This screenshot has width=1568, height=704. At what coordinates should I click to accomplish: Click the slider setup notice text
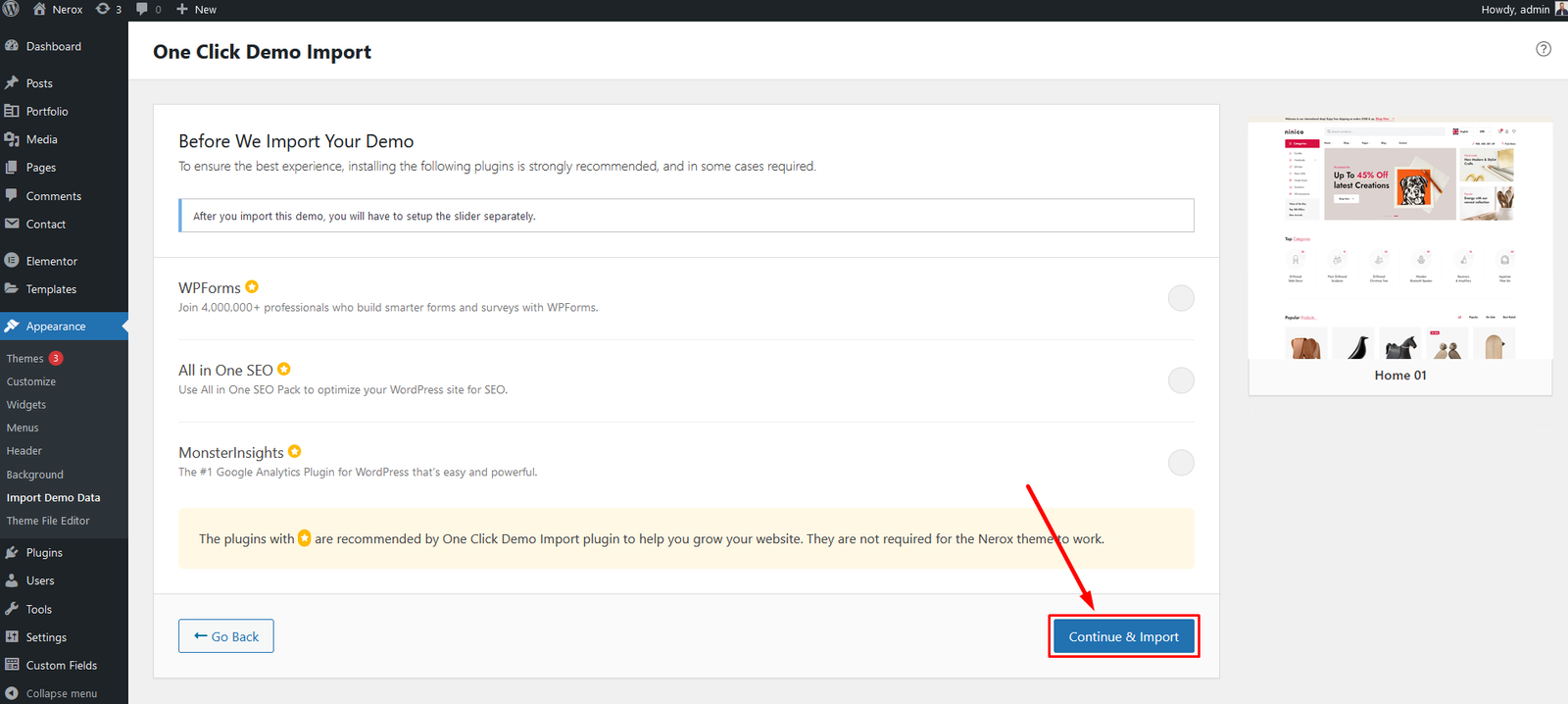coord(365,216)
